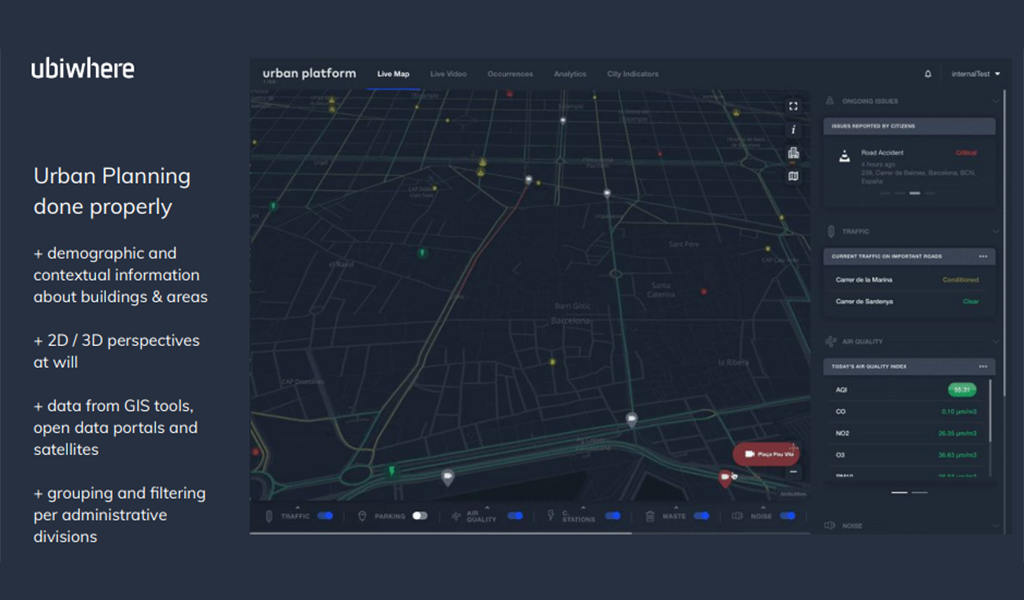1024x600 pixels.
Task: Click the Critical severity label
Action: click(966, 153)
